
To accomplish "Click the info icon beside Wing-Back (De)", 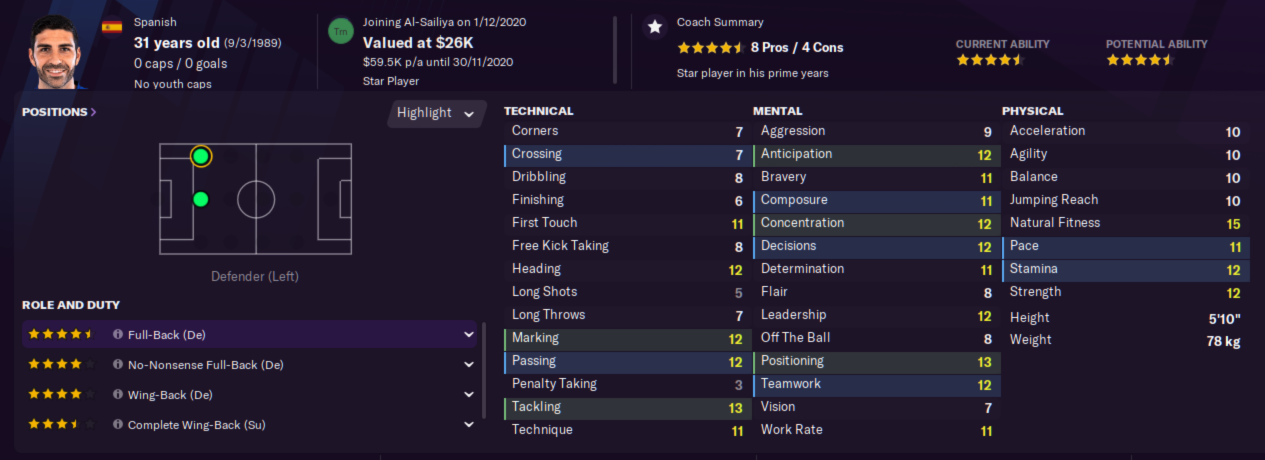I will (x=118, y=395).
